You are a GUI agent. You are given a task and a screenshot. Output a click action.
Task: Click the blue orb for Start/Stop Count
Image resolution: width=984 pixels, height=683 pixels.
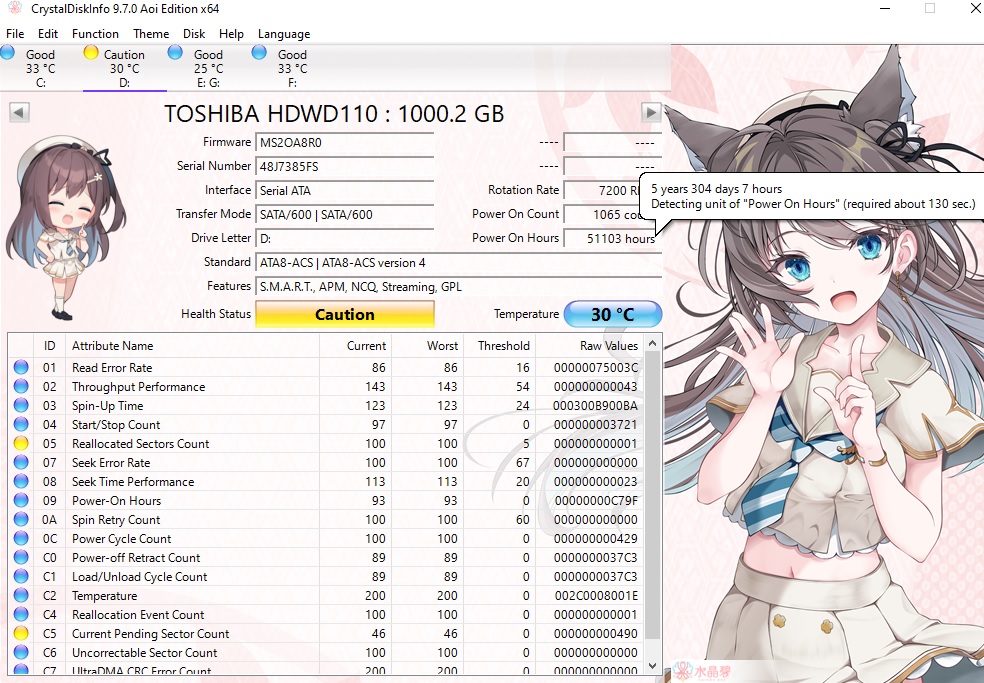[x=21, y=424]
